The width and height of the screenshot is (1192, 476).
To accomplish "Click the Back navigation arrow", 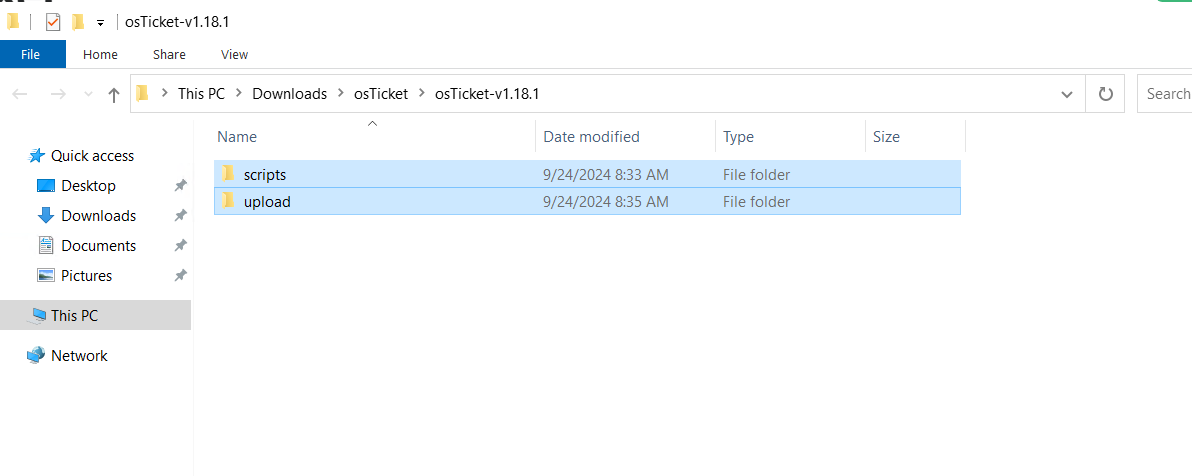I will click(20, 94).
